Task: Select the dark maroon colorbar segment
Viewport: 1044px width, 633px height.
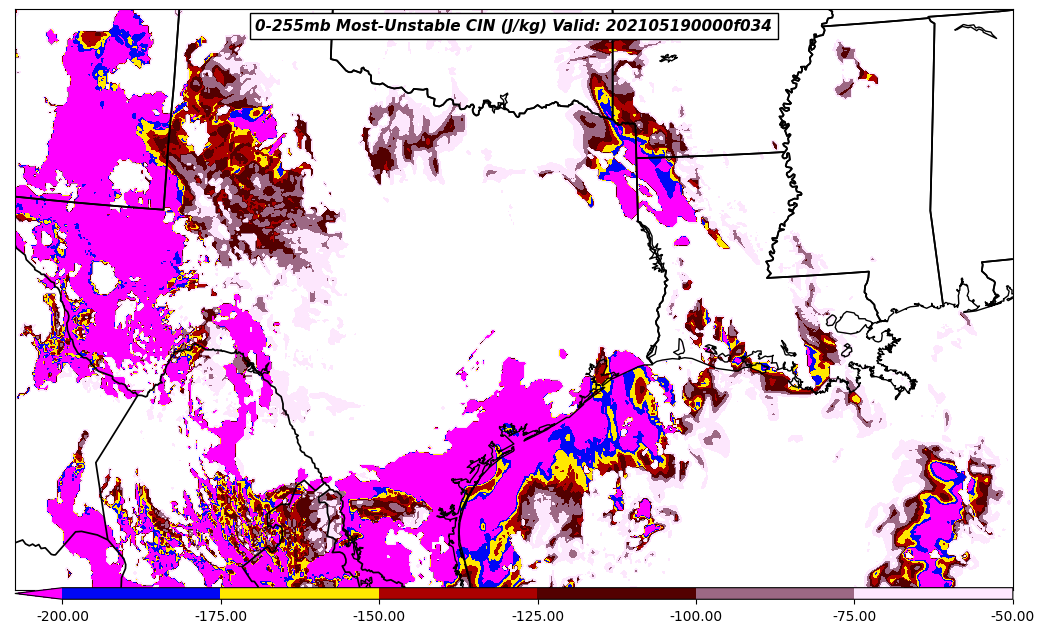Action: (x=617, y=593)
